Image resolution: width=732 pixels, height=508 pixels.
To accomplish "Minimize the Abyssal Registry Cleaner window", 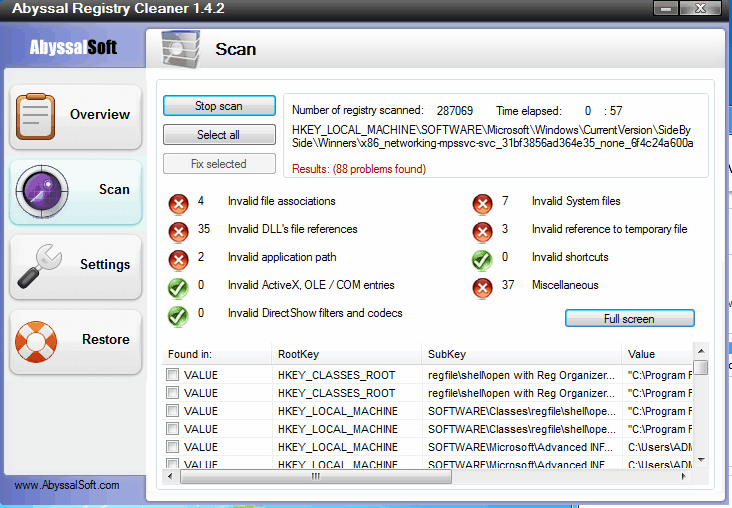I will [666, 8].
